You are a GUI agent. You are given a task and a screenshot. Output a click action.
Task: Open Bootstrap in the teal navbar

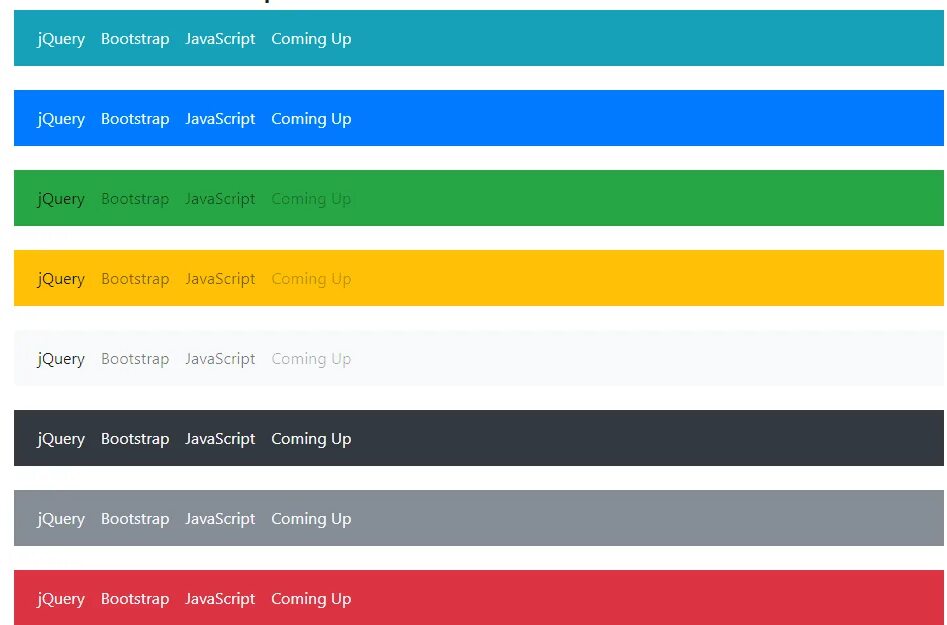[x=135, y=39]
